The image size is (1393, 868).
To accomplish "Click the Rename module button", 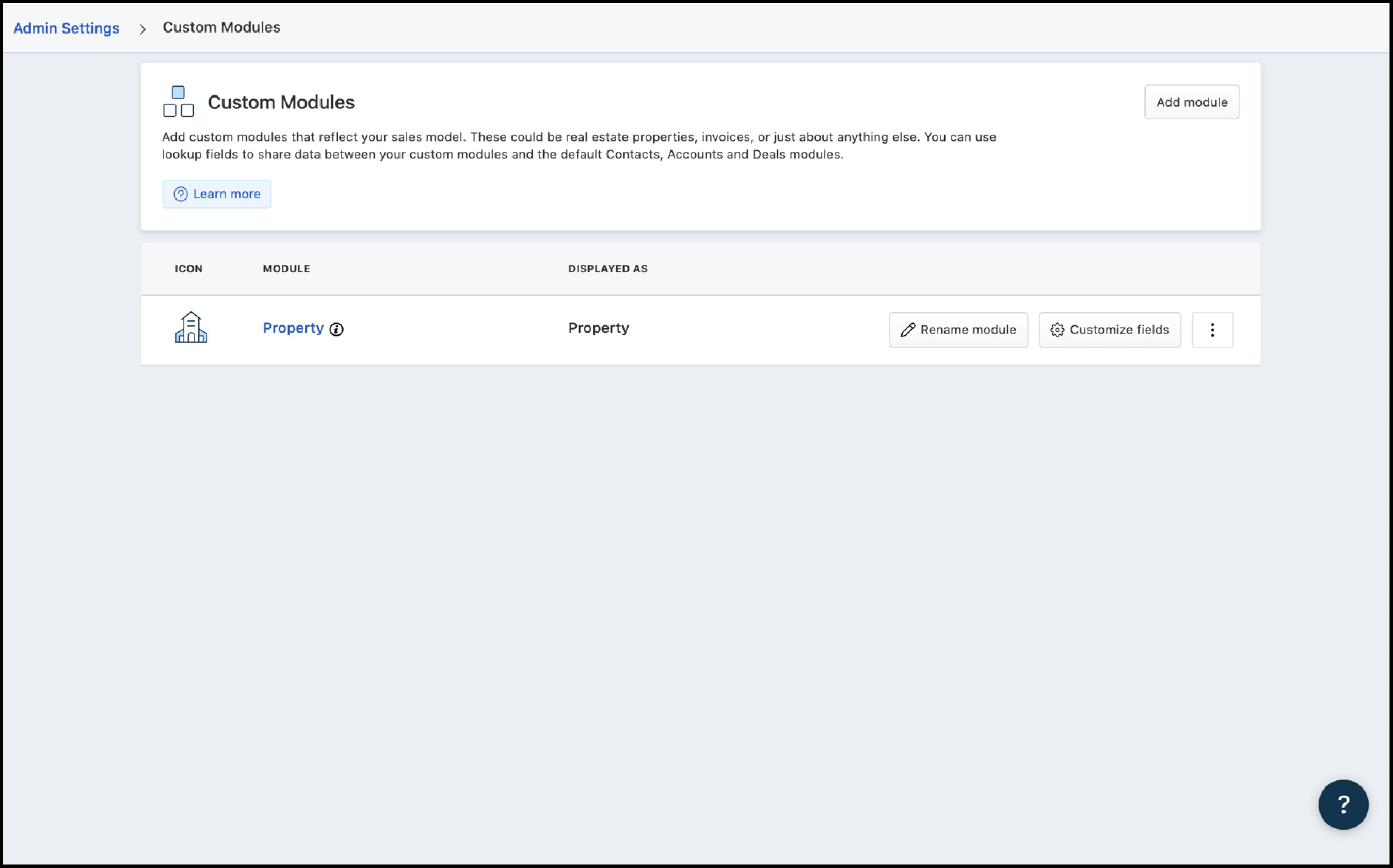I will coord(958,330).
